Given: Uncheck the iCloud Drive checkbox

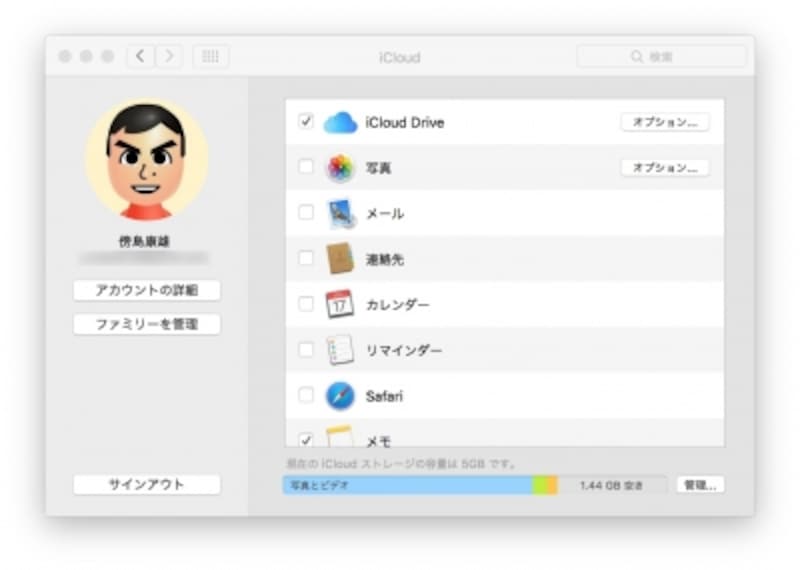Looking at the screenshot, I should pos(306,121).
